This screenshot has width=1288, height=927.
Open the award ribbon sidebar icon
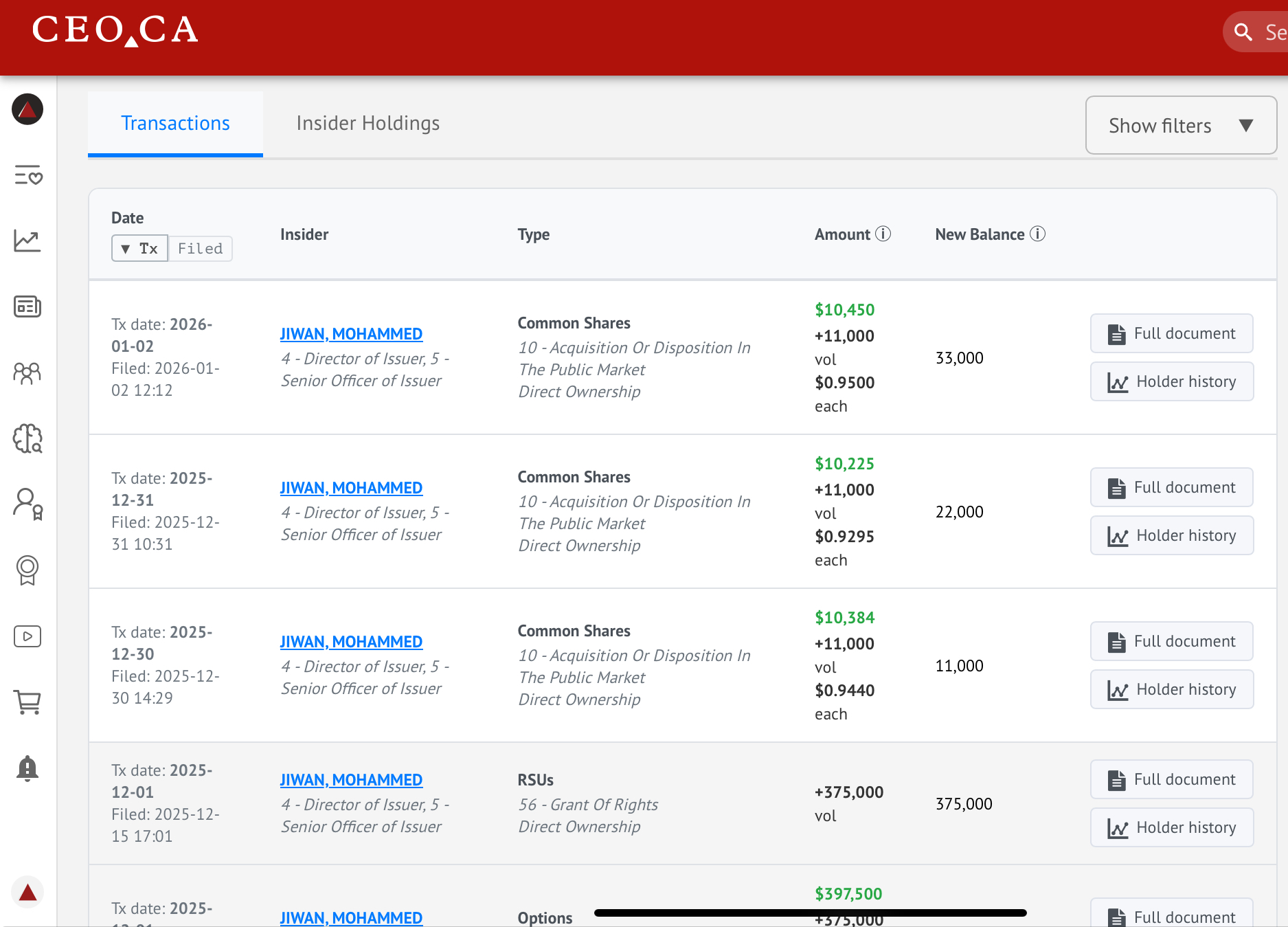click(x=27, y=570)
